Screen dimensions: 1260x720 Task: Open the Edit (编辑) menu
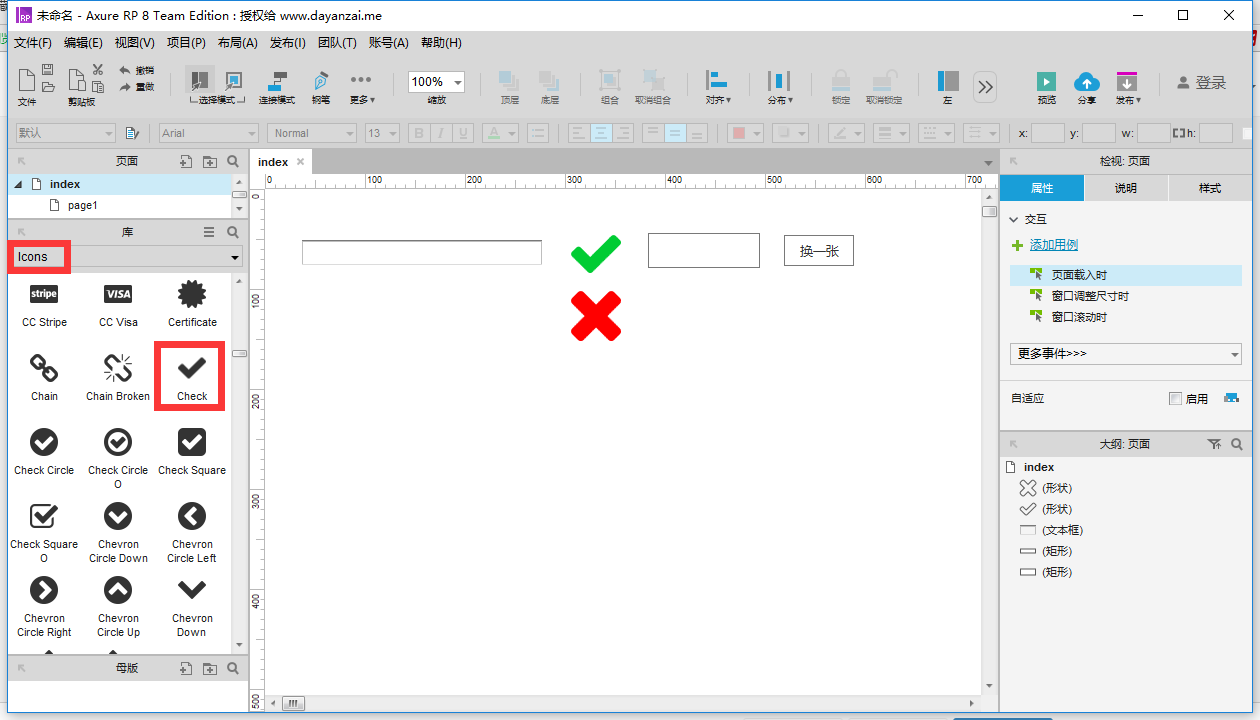coord(83,43)
